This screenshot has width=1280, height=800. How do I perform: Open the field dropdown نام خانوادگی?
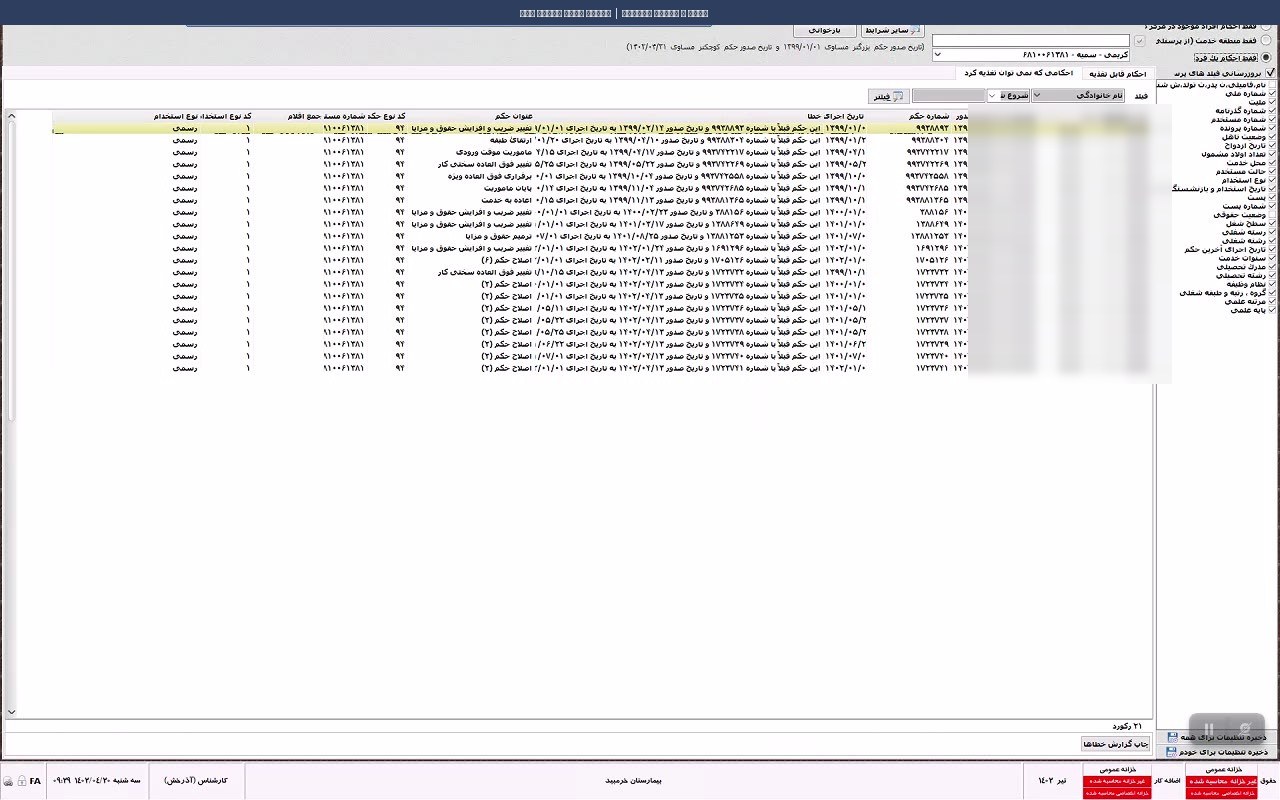(1078, 96)
